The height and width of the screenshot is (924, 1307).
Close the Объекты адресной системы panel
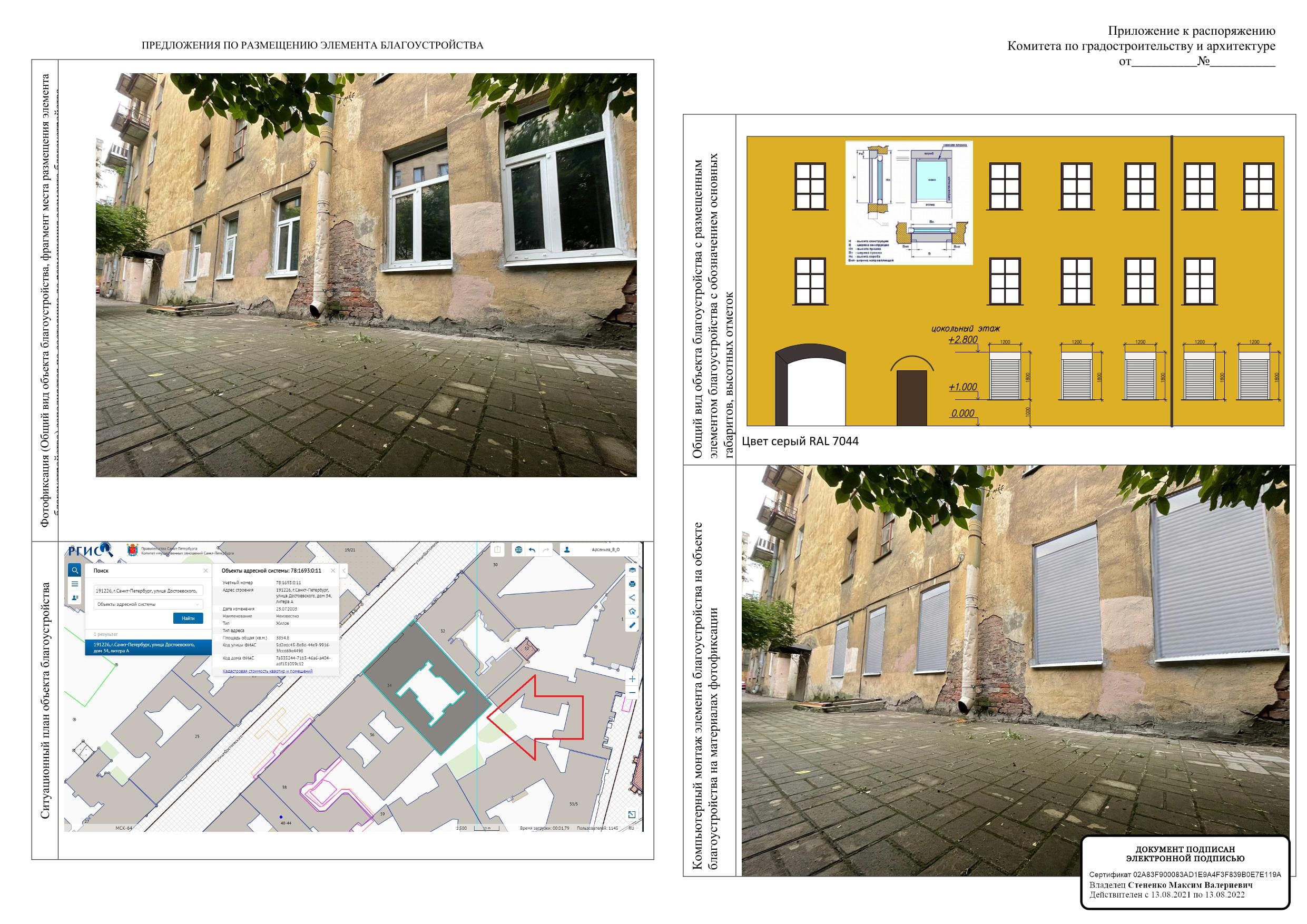tap(333, 571)
